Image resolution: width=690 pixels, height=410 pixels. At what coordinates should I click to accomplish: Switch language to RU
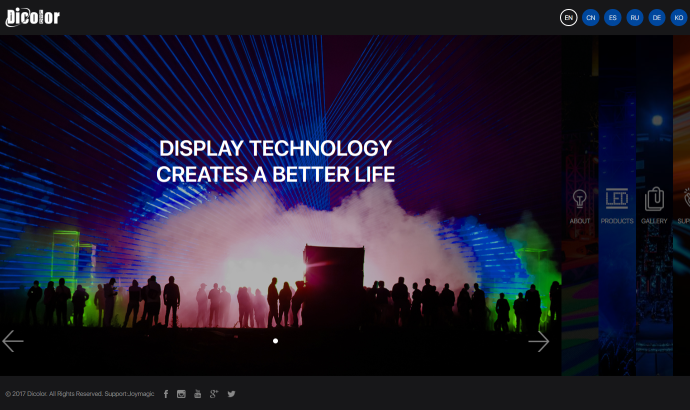635,18
